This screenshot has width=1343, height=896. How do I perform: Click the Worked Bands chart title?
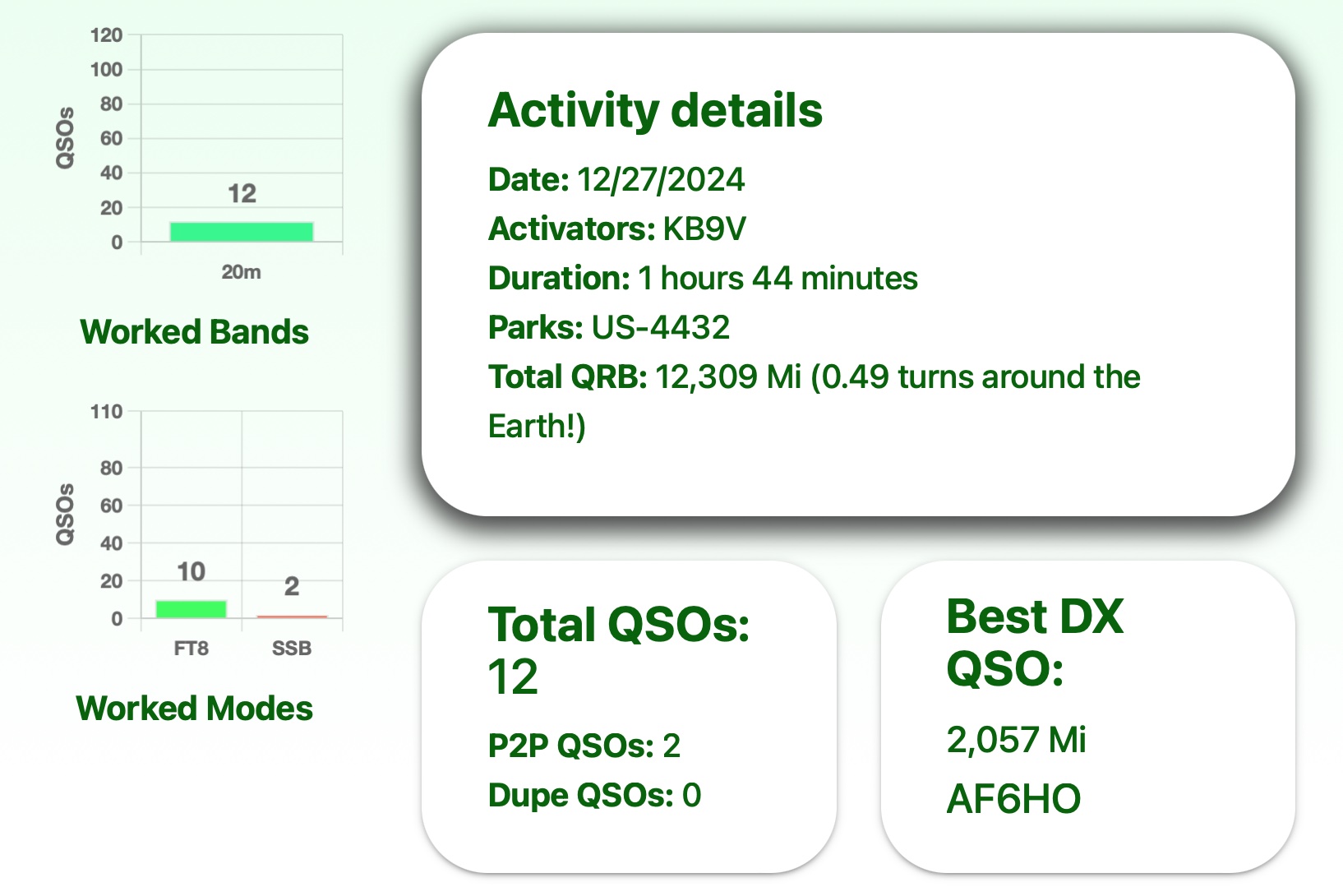[x=194, y=332]
